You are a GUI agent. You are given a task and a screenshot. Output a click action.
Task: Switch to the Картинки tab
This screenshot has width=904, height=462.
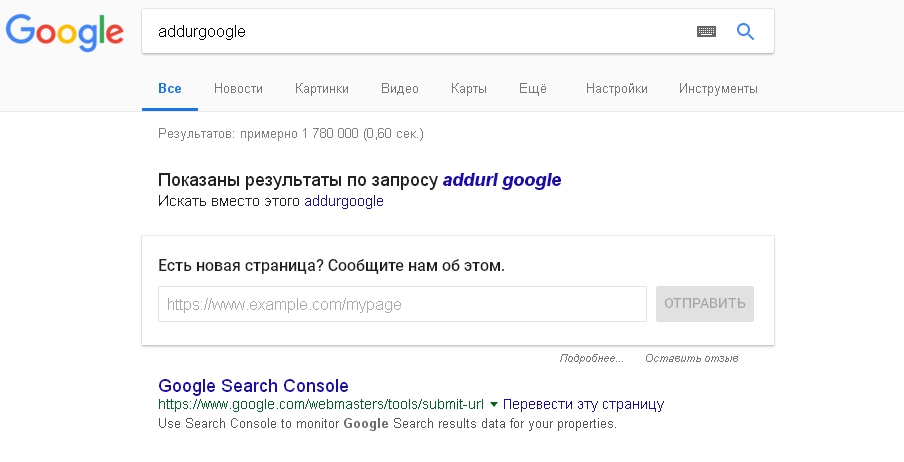(322, 89)
